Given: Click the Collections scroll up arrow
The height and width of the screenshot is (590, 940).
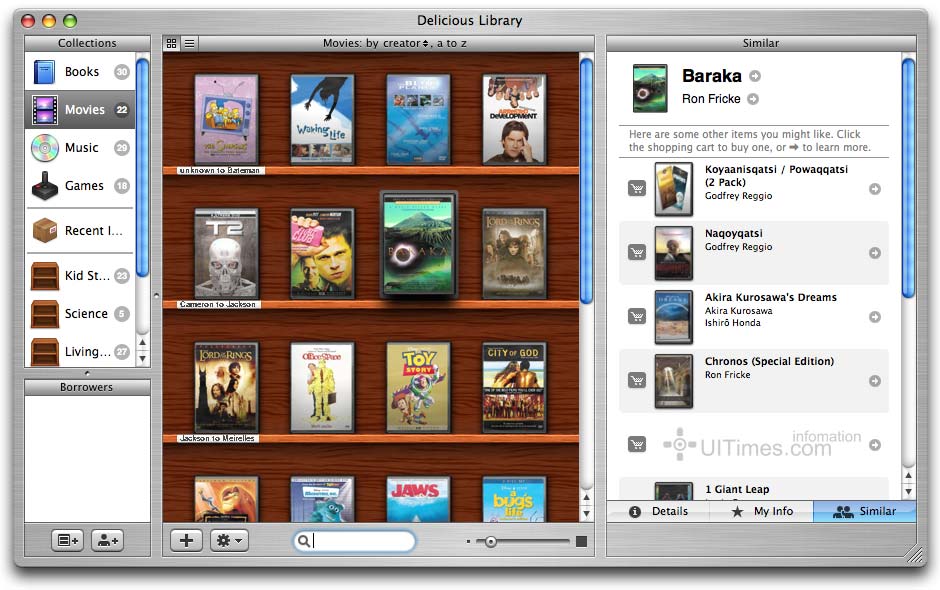Looking at the screenshot, I should point(143,342).
